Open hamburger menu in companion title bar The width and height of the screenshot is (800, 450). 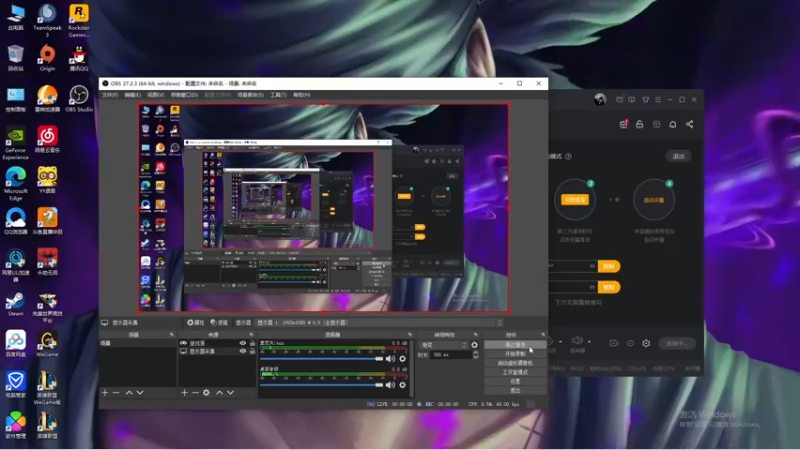pyautogui.click(x=658, y=99)
